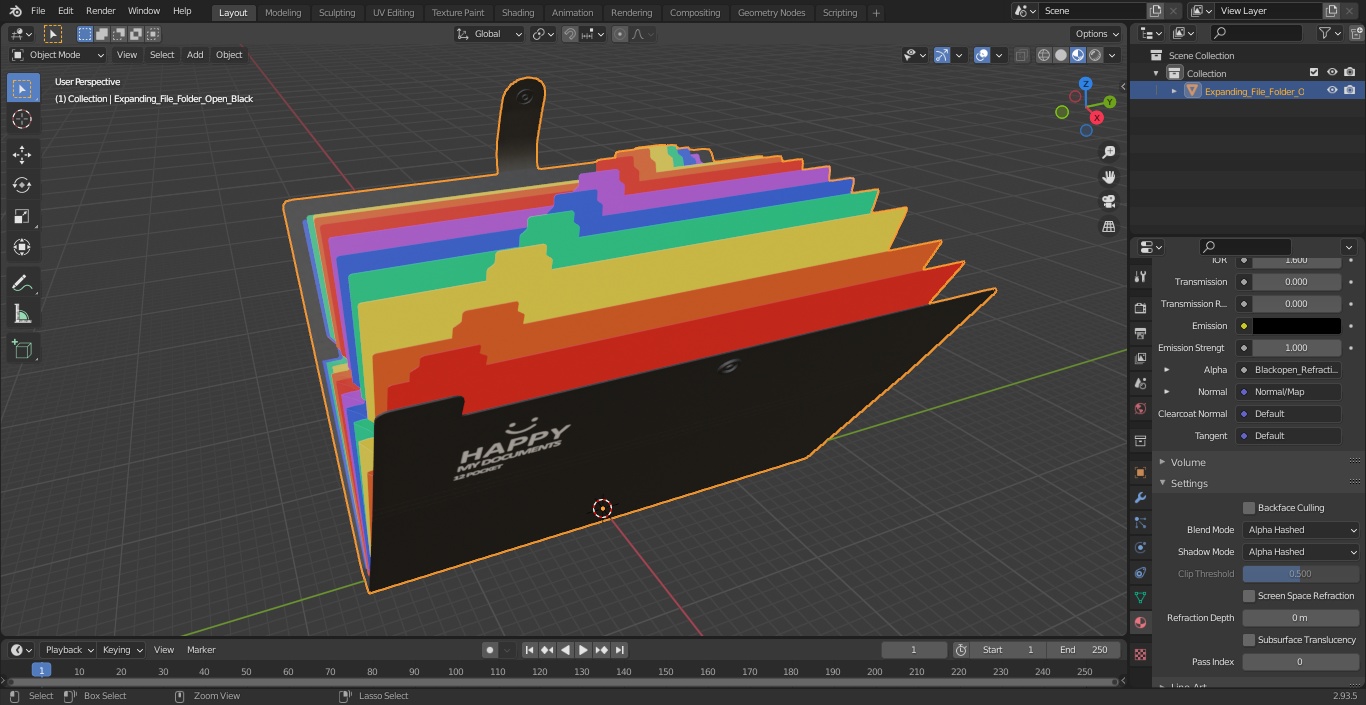Activate the Move tool
1366x705 pixels.
pos(22,154)
